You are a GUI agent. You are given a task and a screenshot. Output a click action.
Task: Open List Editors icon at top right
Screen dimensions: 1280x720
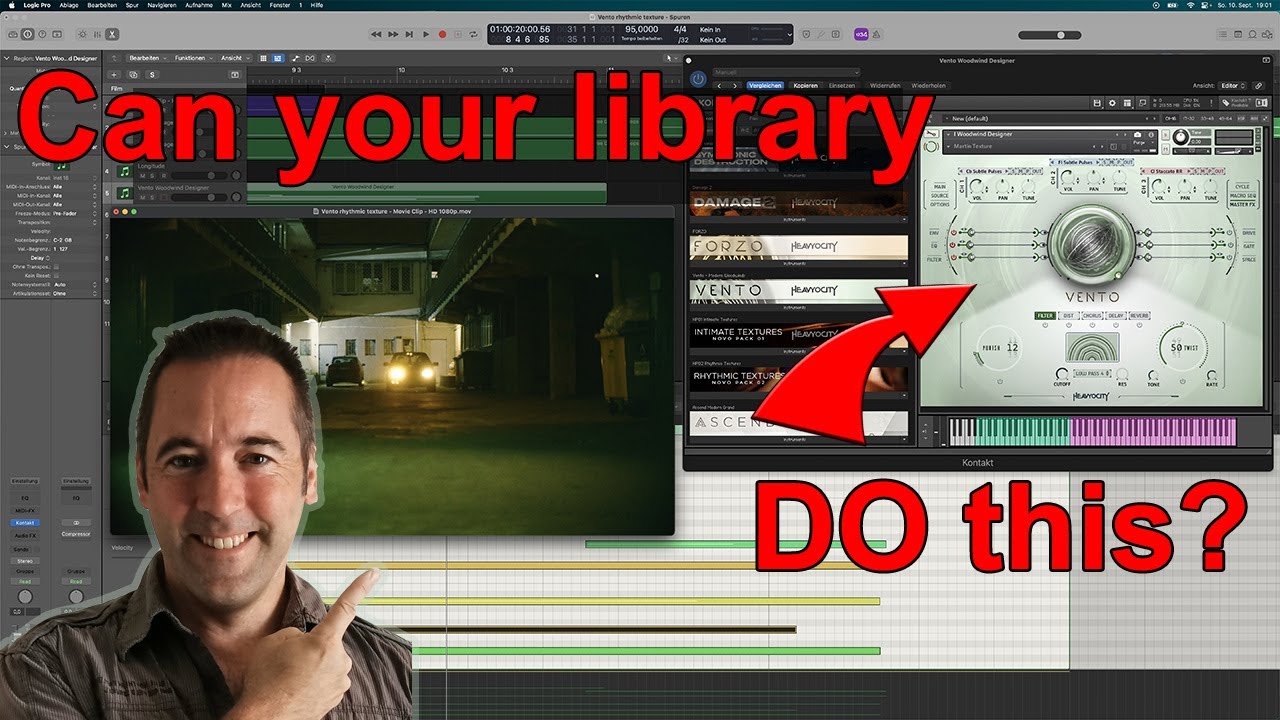1222,34
